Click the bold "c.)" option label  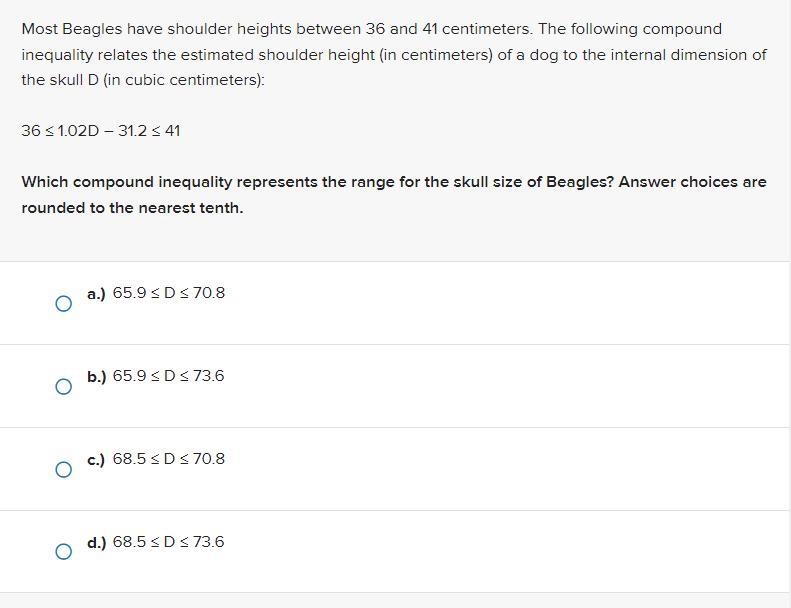(97, 460)
